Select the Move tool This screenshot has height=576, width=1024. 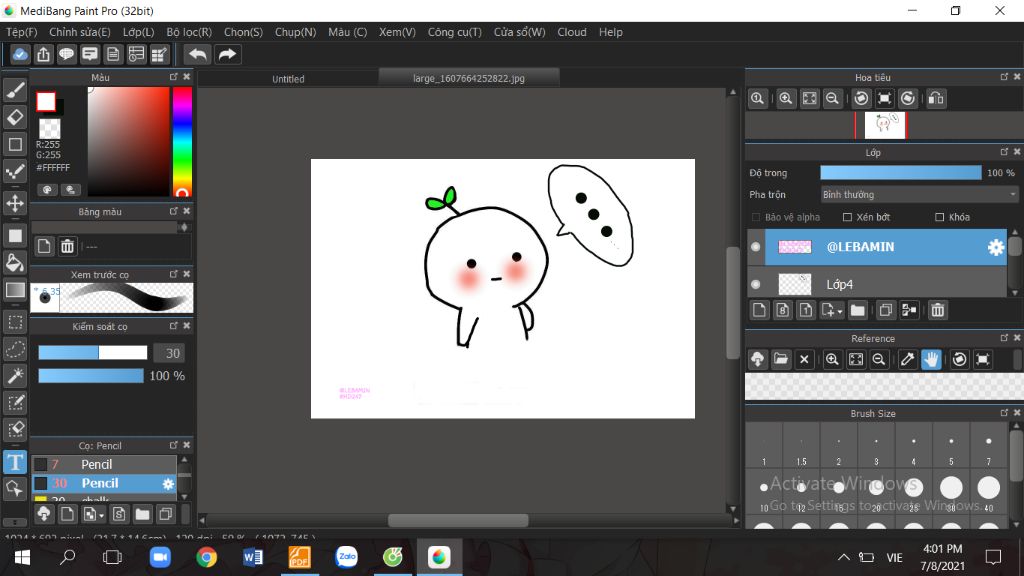pos(15,203)
